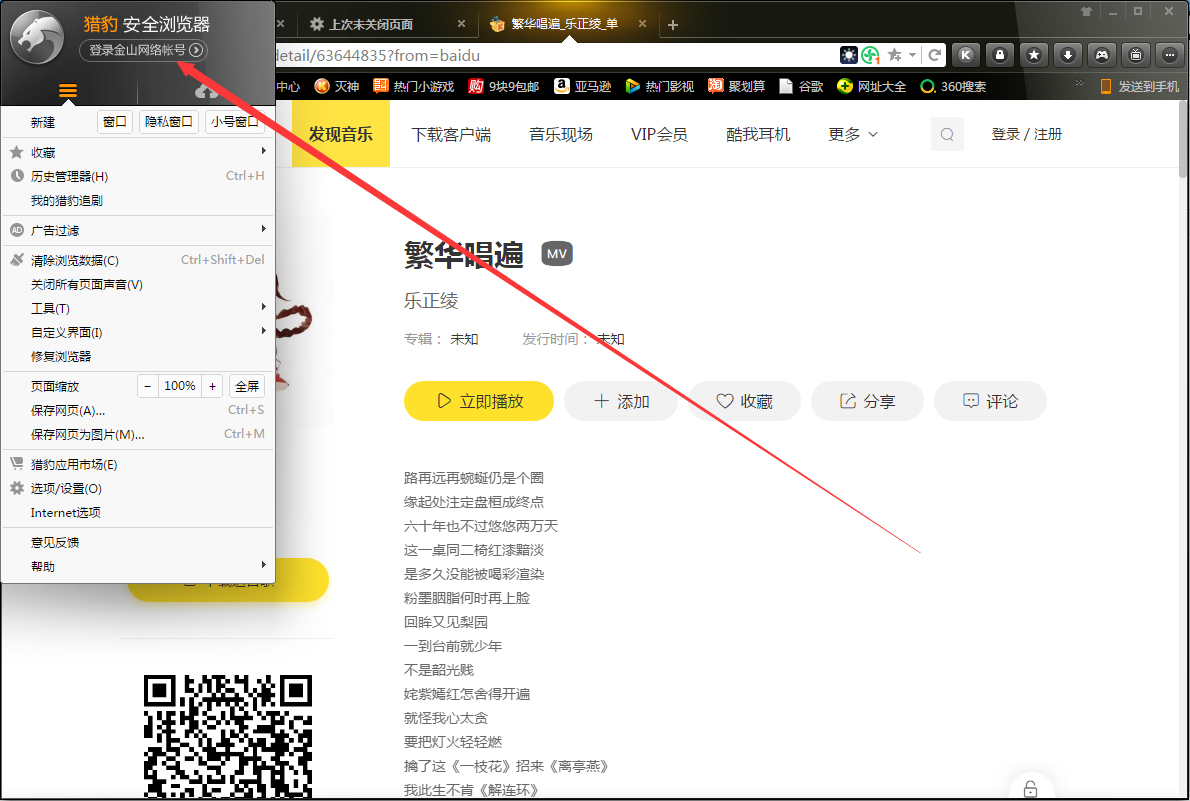Click the green accelerator fan icon
Screen dimensions: 1190x801
pos(871,55)
